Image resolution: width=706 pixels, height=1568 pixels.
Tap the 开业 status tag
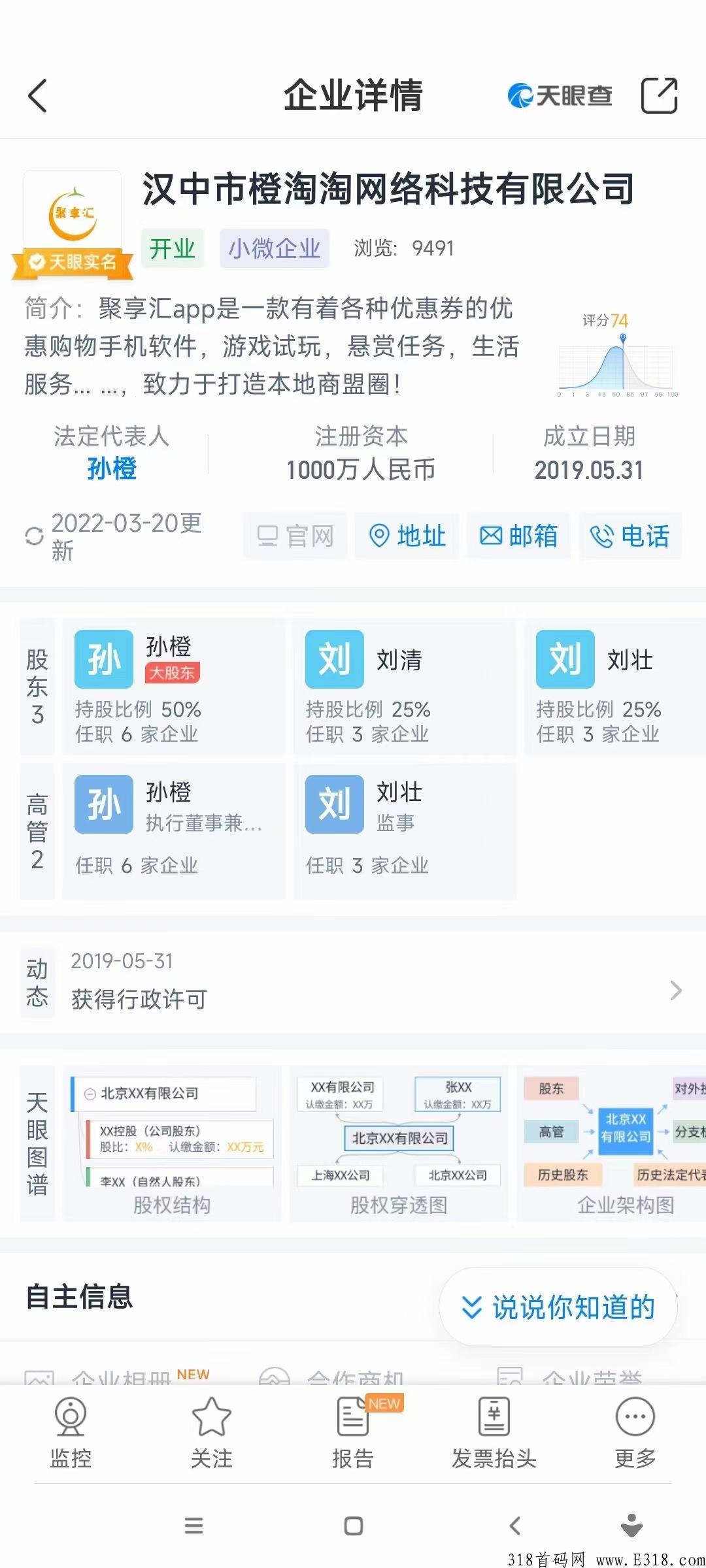coord(173,248)
